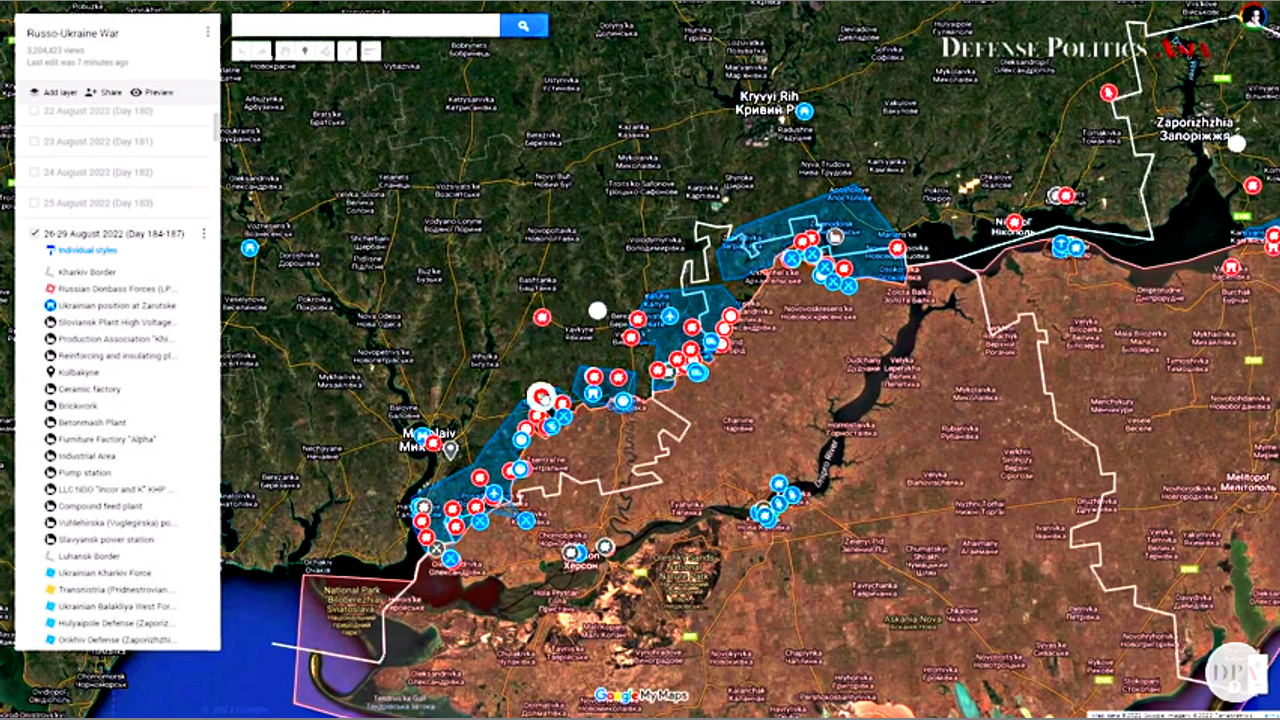Screen dimensions: 1280x720
Task: Select the Measure distances ruler tool
Action: pyautogui.click(x=371, y=51)
